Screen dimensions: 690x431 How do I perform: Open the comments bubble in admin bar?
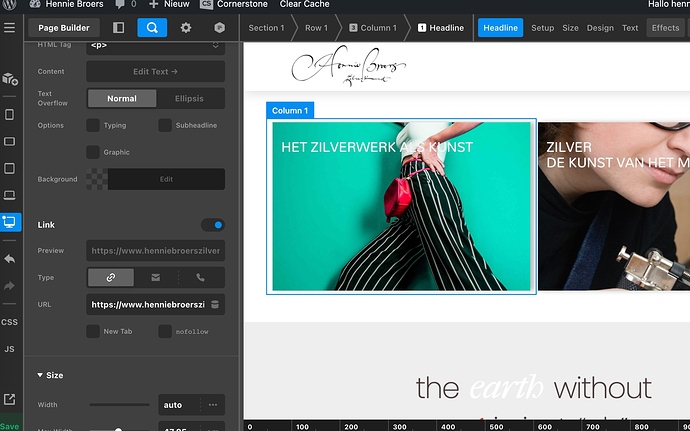pyautogui.click(x=125, y=4)
